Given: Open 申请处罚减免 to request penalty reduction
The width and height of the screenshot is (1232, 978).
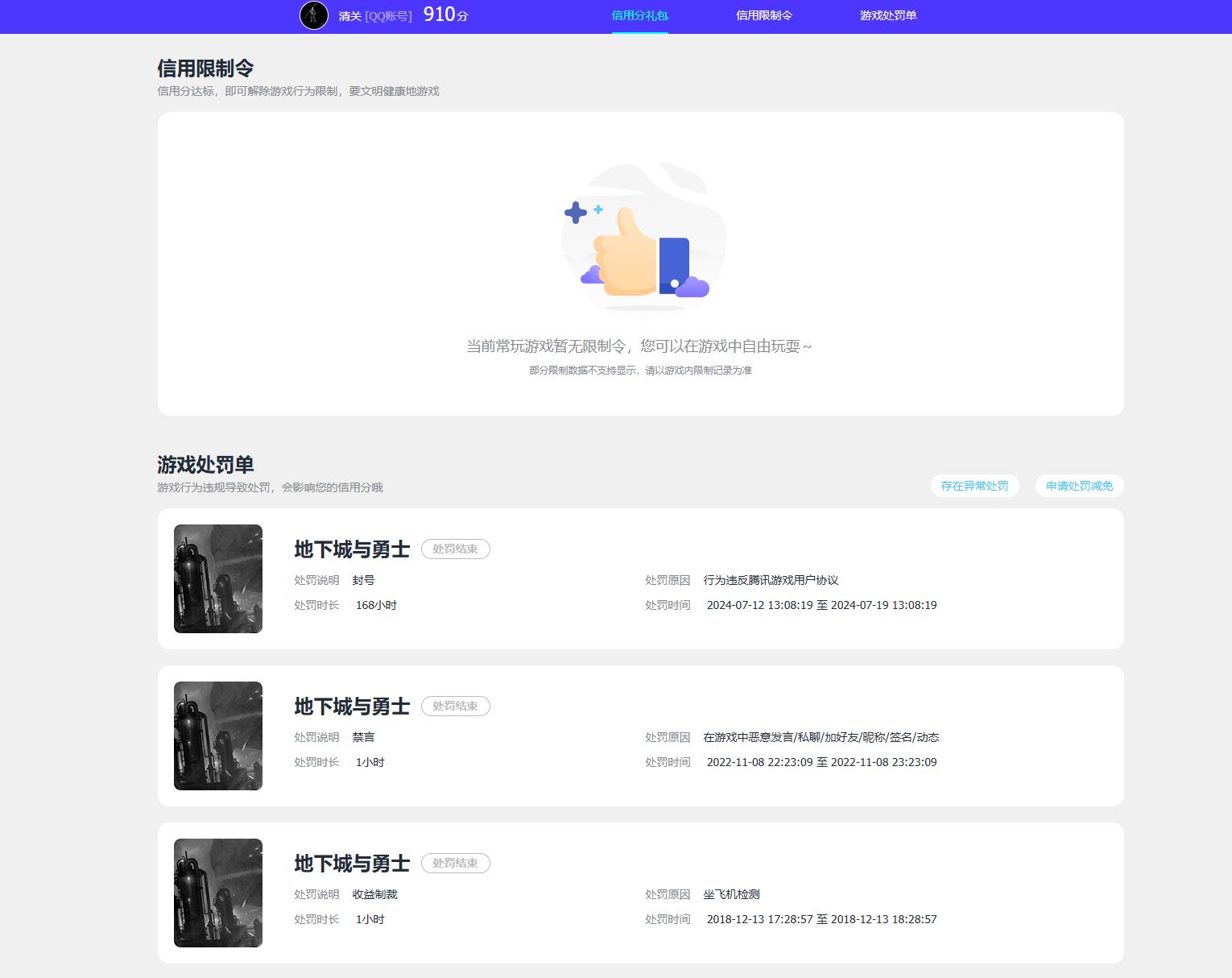Looking at the screenshot, I should click(1079, 486).
